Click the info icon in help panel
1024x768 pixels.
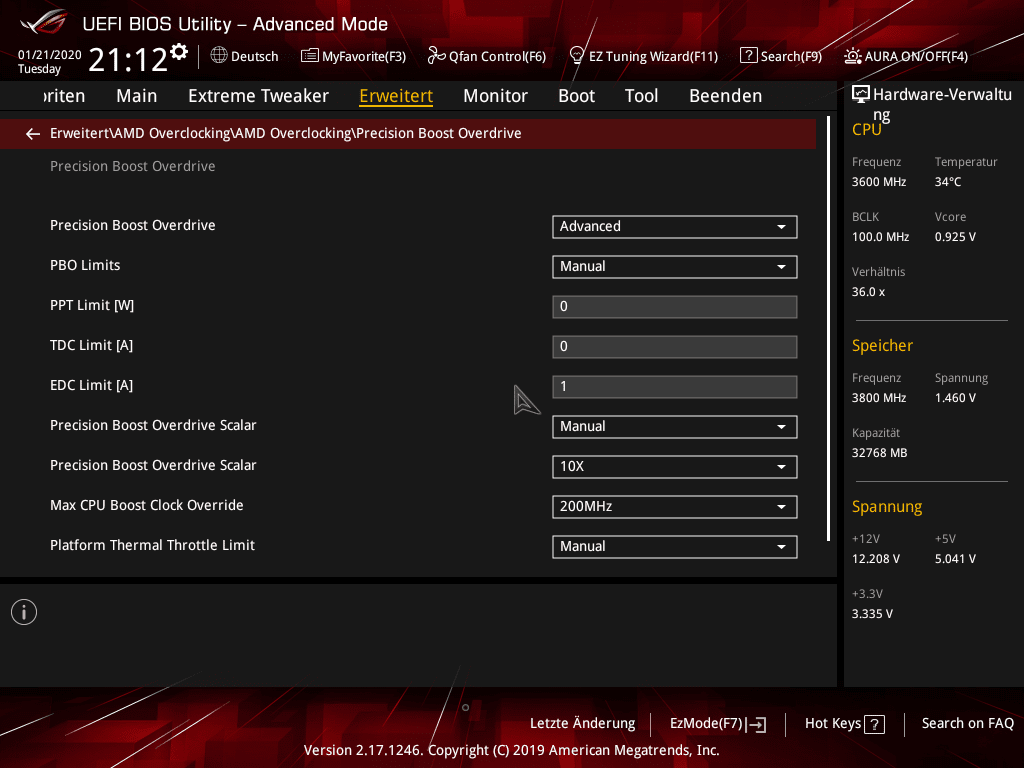pyautogui.click(x=24, y=612)
